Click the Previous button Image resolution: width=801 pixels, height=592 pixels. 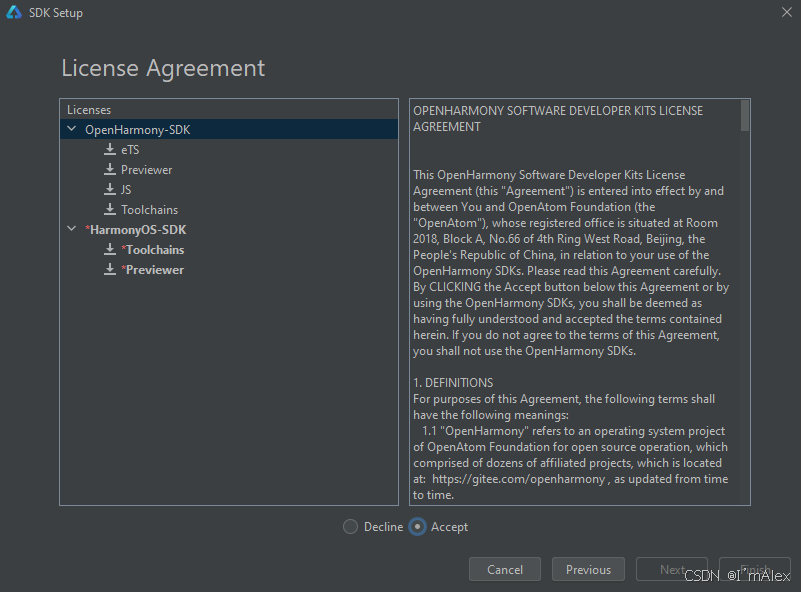pyautogui.click(x=588, y=569)
